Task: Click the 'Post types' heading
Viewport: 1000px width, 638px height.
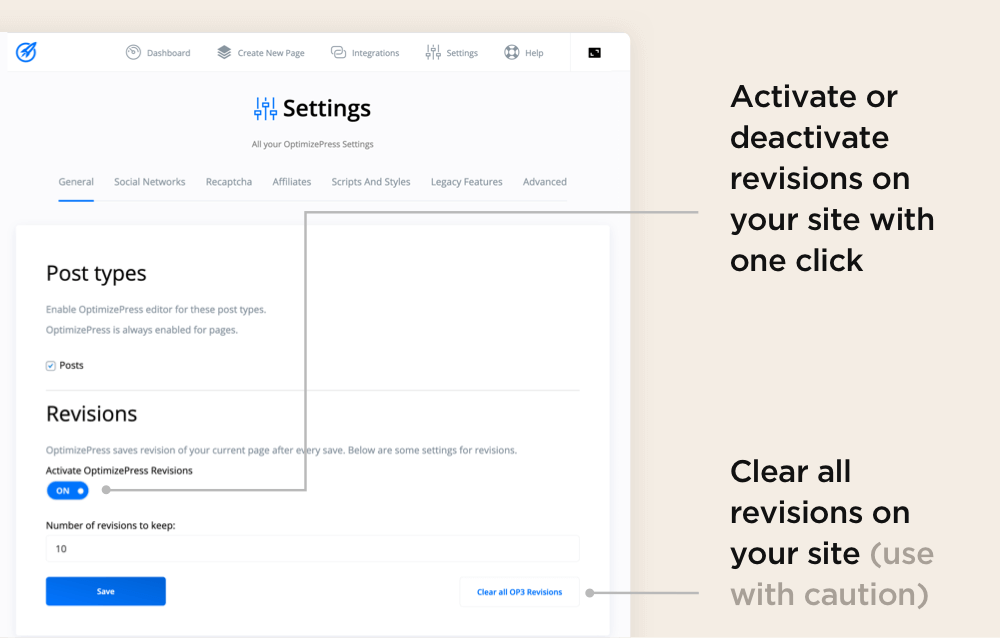Action: (x=96, y=274)
